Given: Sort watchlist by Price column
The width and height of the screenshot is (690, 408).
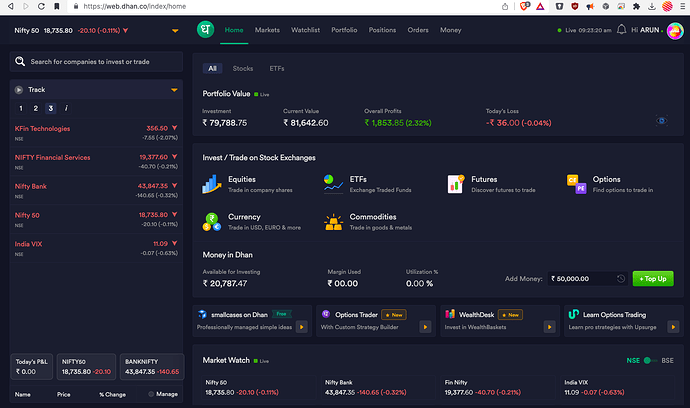Looking at the screenshot, I should 63,394.
